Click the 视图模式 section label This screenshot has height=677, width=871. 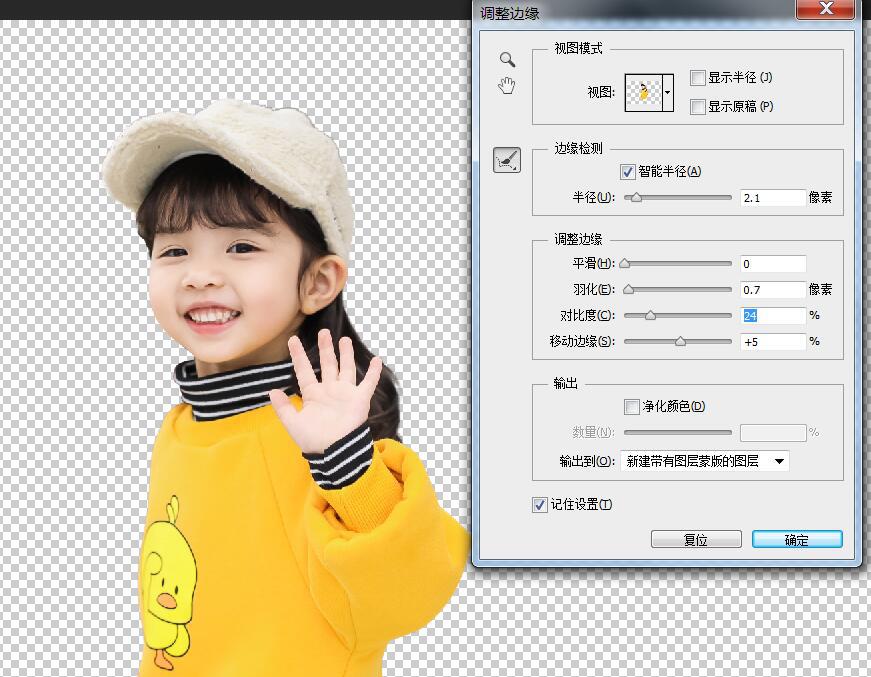[578, 48]
